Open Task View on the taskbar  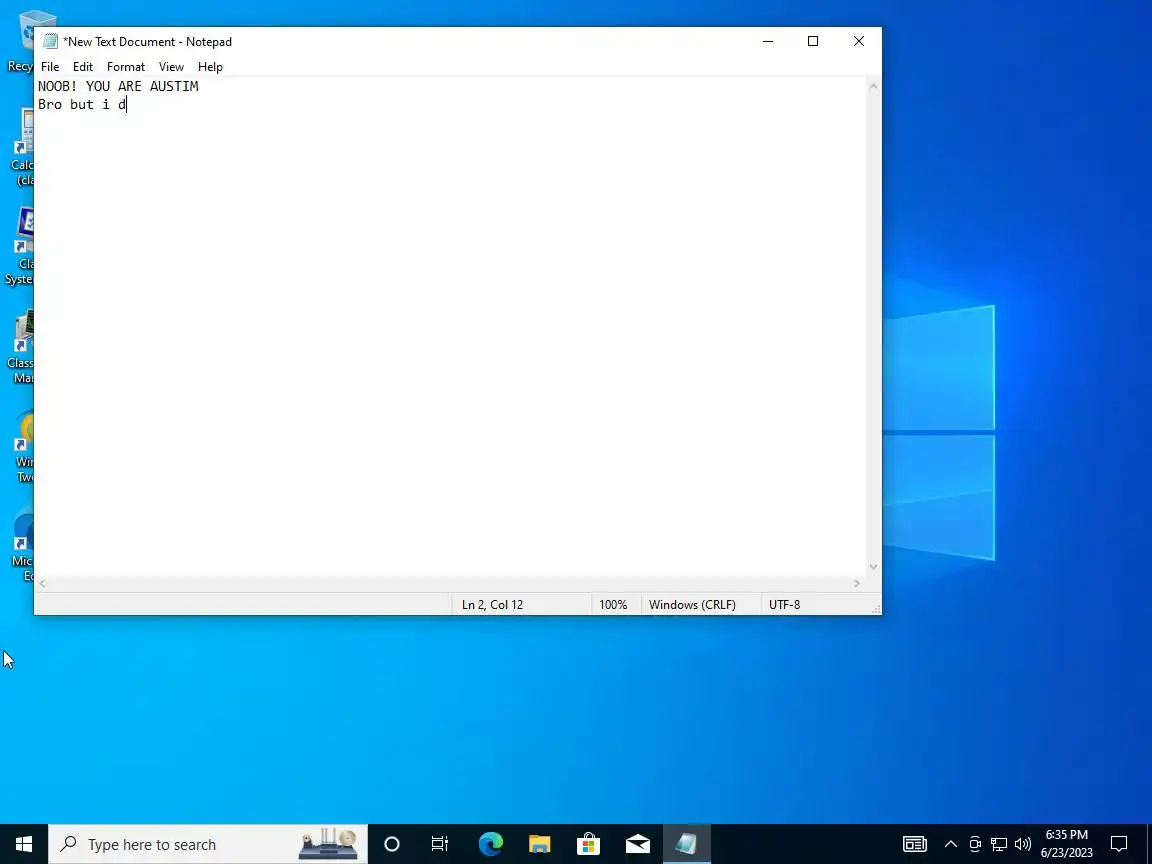click(439, 844)
